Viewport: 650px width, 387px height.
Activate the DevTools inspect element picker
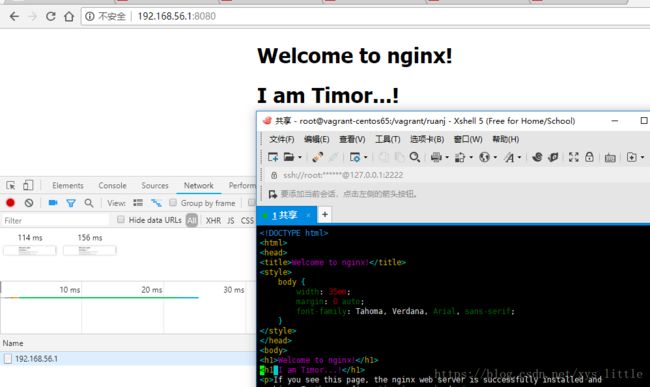(11, 185)
